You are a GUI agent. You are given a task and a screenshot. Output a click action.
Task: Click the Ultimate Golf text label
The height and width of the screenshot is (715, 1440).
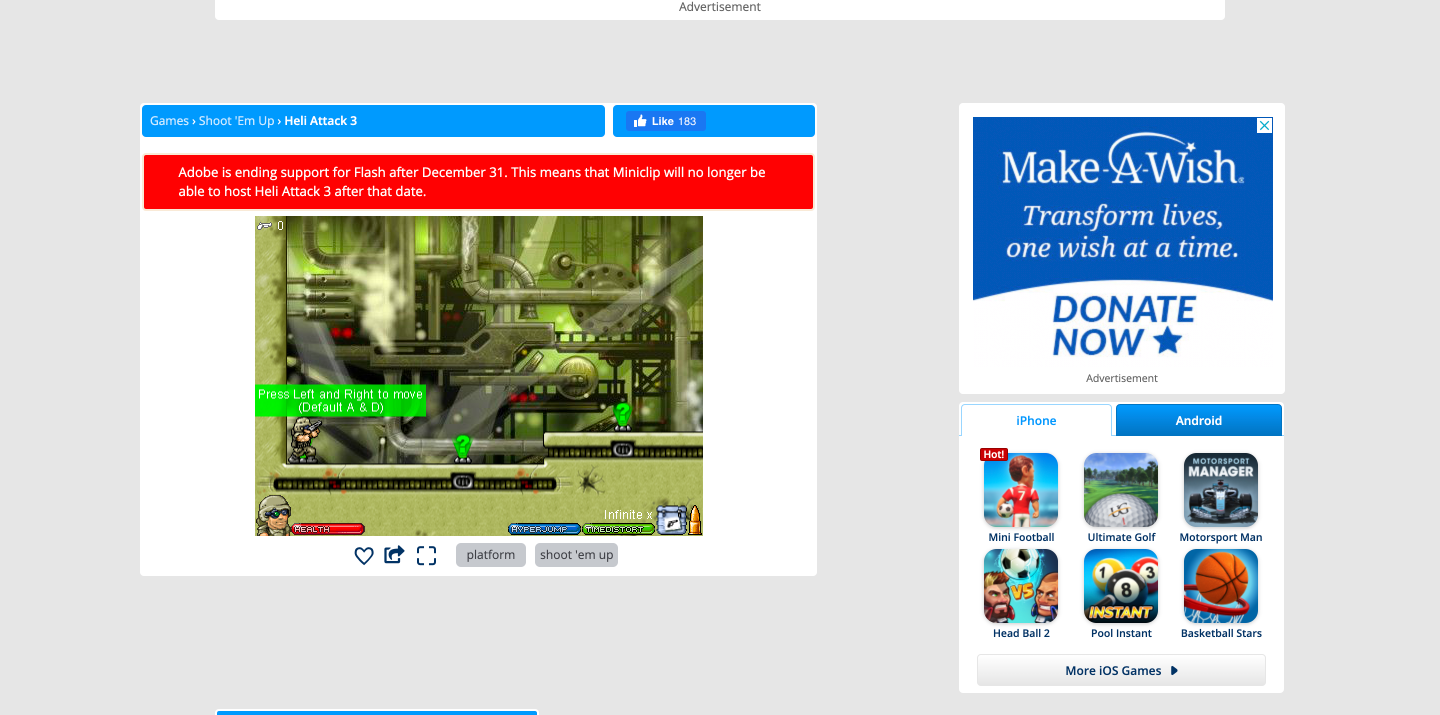[1121, 537]
